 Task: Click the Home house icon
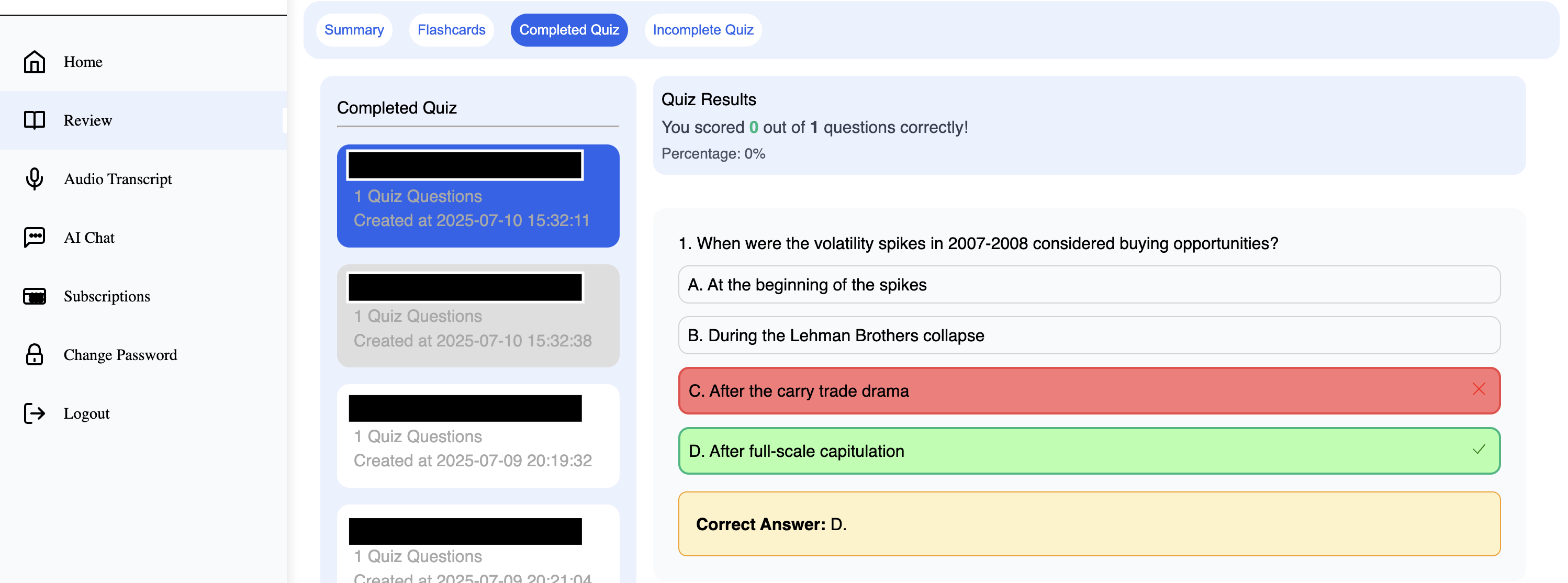(34, 61)
